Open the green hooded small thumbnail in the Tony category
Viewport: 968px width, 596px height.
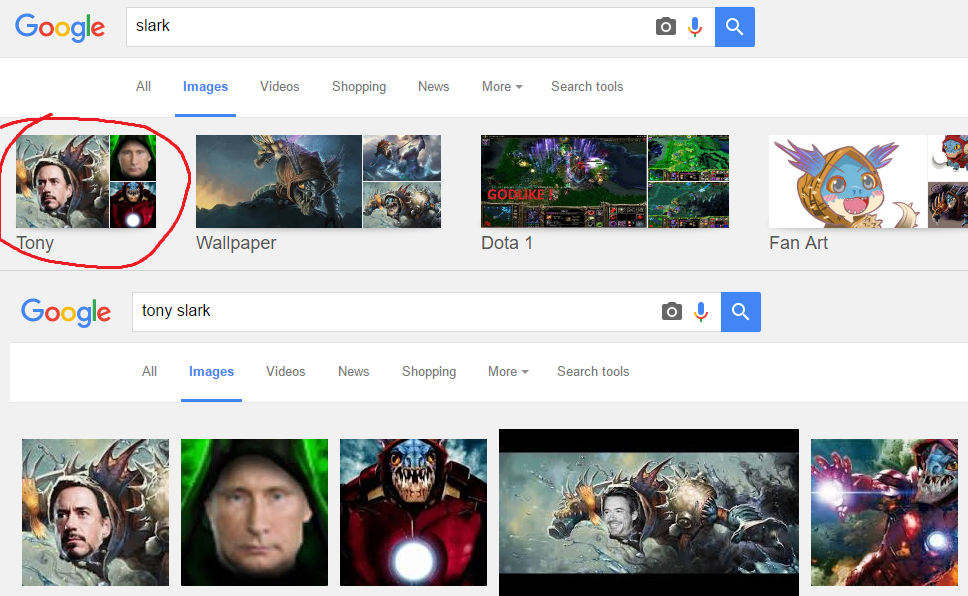(133, 158)
